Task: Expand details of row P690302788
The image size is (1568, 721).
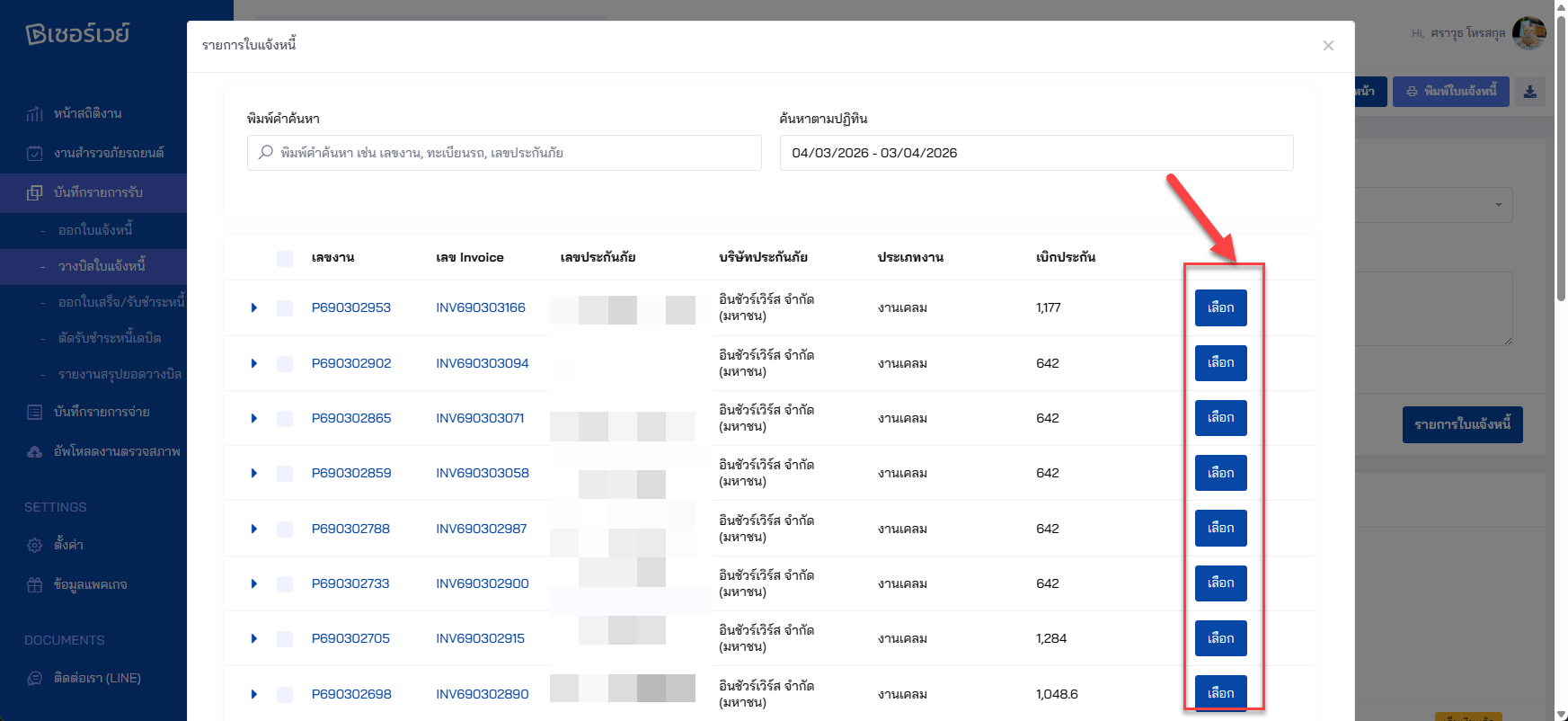Action: [254, 529]
